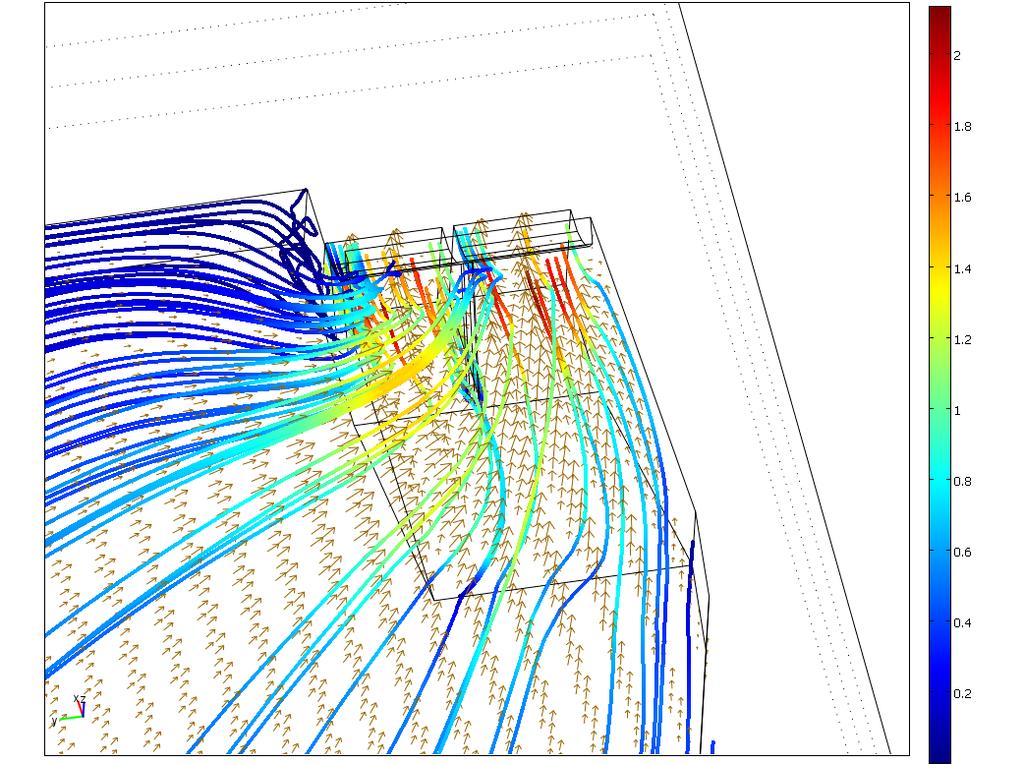This screenshot has height=764, width=1024.
Task: Click the dark red top of the color legend
Action: click(940, 16)
